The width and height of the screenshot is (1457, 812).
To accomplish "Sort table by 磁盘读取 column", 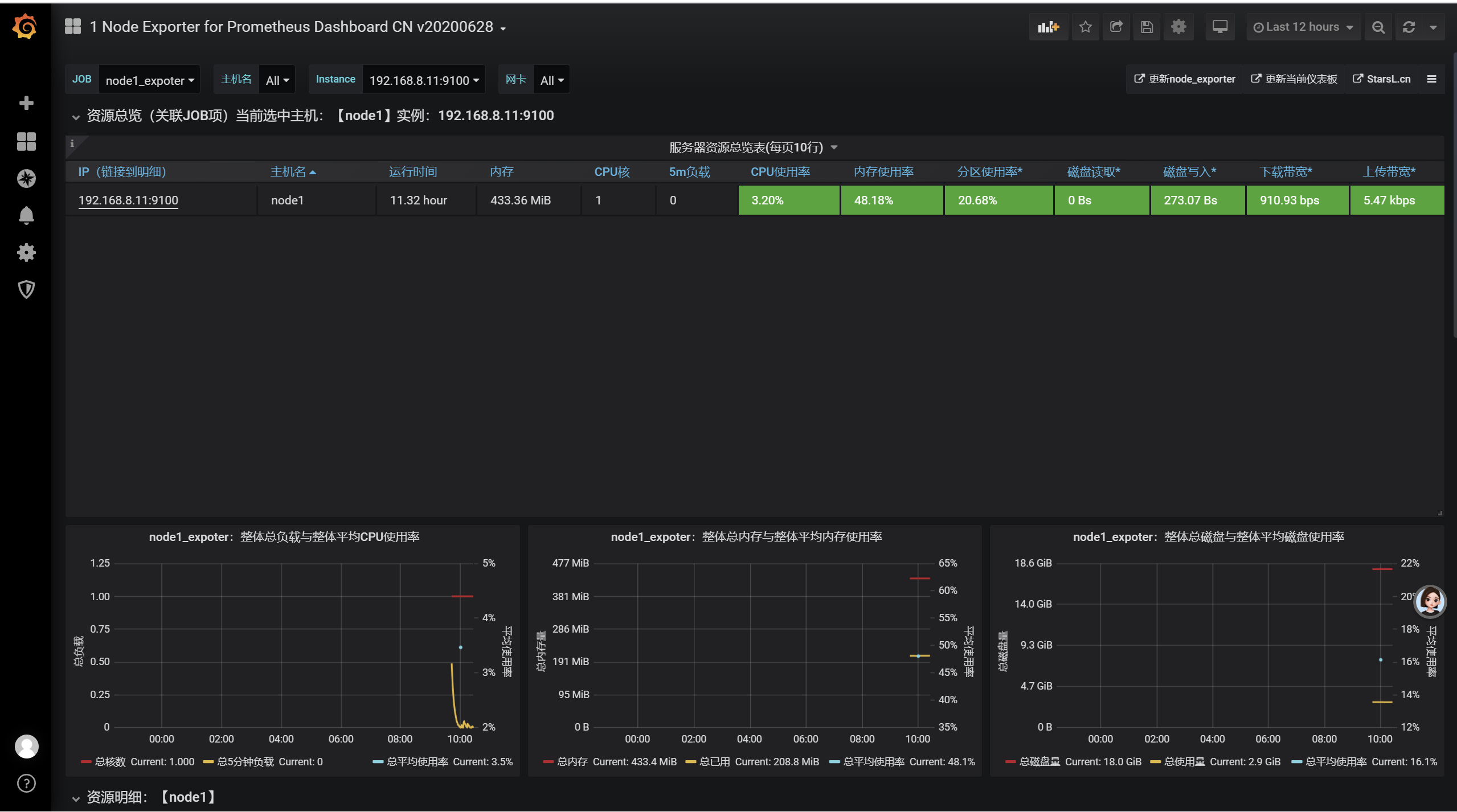I will [x=1094, y=172].
